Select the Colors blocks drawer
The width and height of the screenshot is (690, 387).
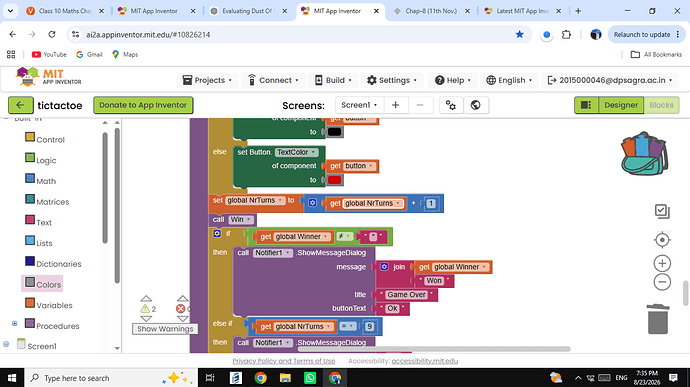point(43,284)
